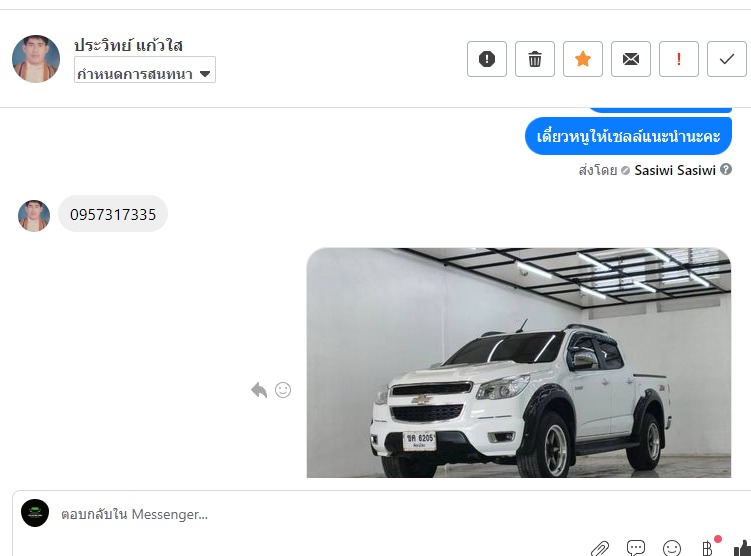Mark conversation unread with envelope icon

(630, 59)
